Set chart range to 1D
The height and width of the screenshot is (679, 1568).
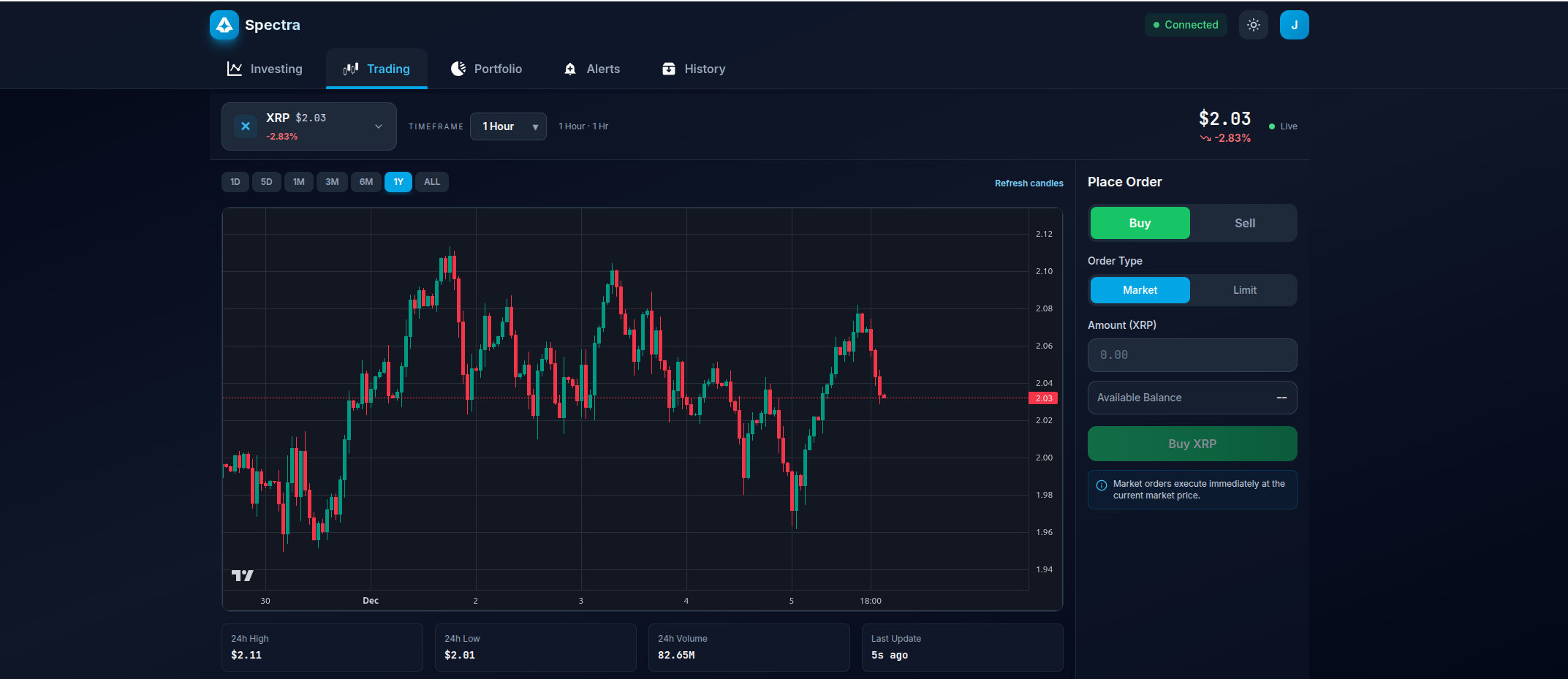235,182
